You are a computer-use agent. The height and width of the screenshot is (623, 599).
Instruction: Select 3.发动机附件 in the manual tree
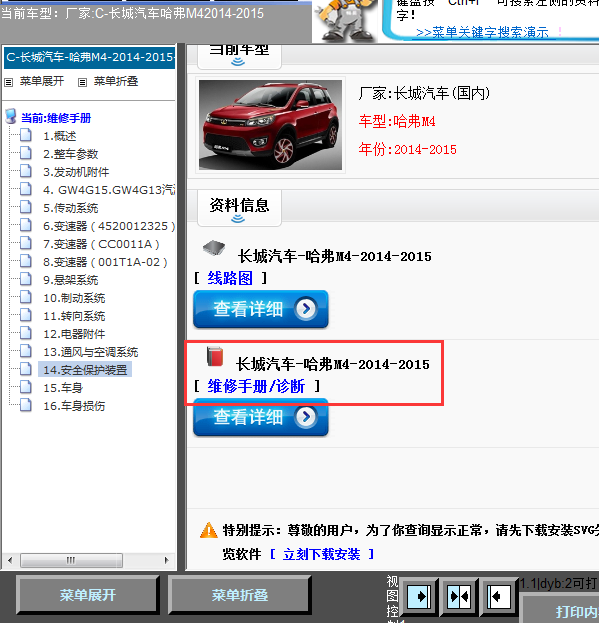coord(76,172)
